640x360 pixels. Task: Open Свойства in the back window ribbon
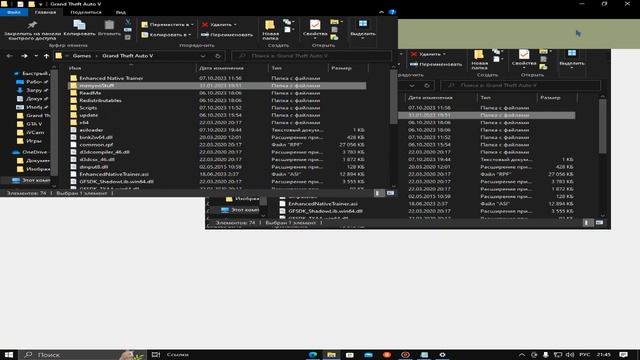524,58
